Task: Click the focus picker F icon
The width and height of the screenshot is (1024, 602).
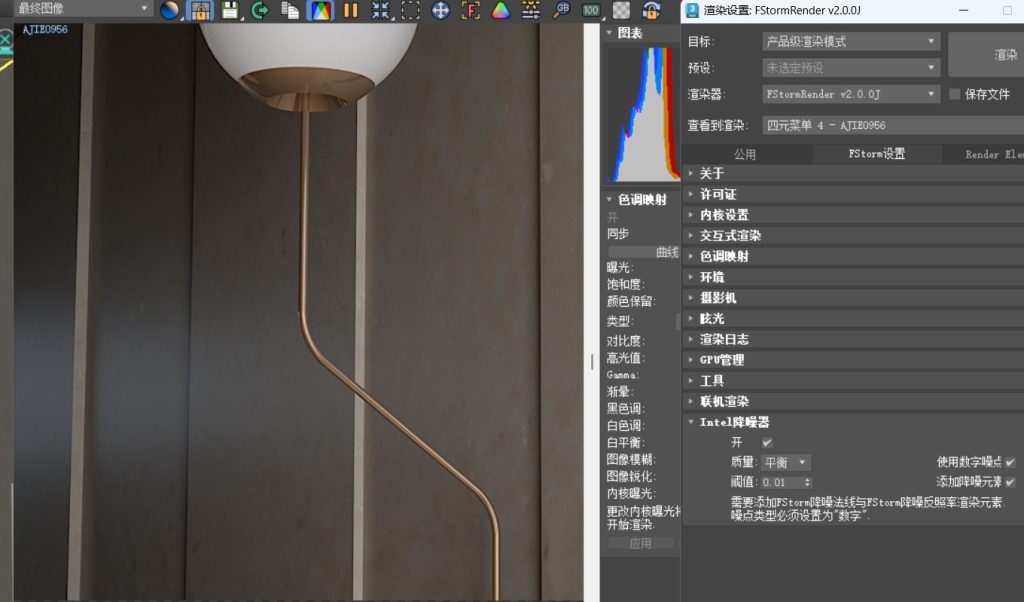Action: 470,10
